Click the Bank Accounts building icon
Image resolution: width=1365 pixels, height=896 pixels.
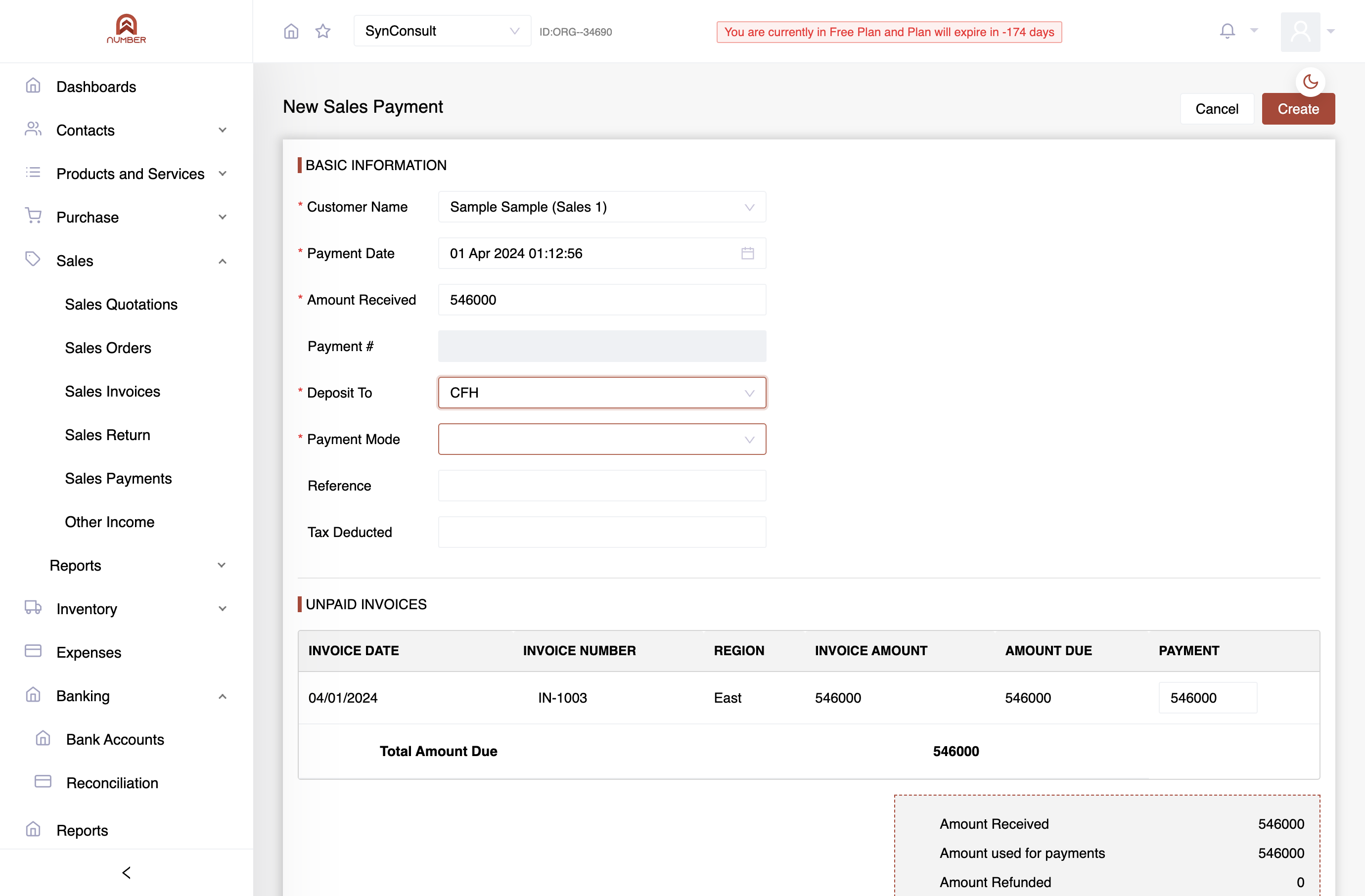pos(43,738)
